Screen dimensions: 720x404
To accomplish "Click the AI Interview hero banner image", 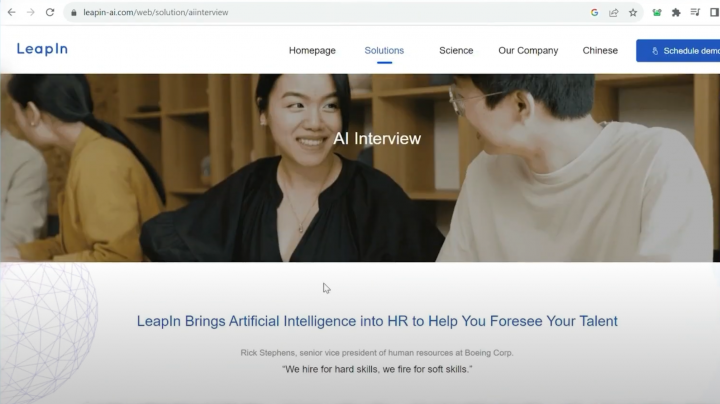I will point(360,168).
